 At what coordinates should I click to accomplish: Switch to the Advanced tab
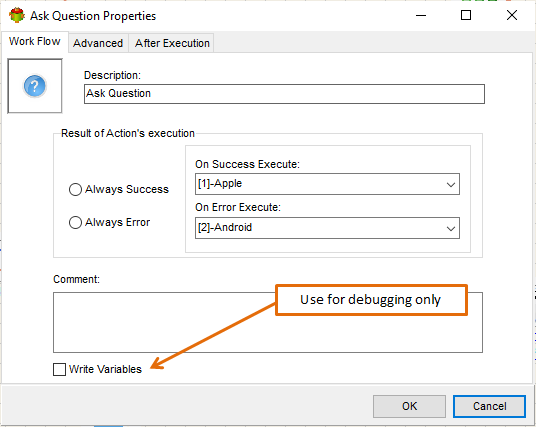98,43
